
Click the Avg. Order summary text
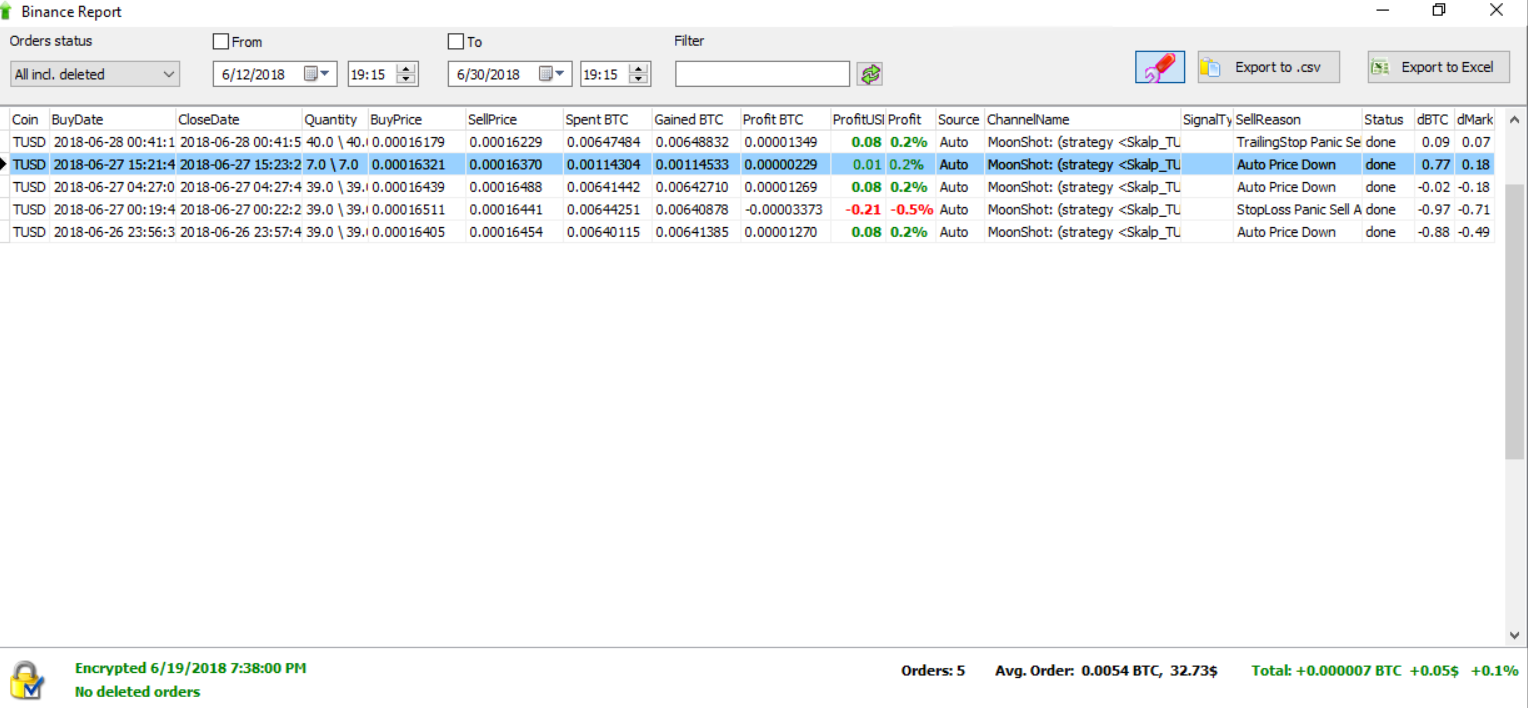coord(1106,671)
